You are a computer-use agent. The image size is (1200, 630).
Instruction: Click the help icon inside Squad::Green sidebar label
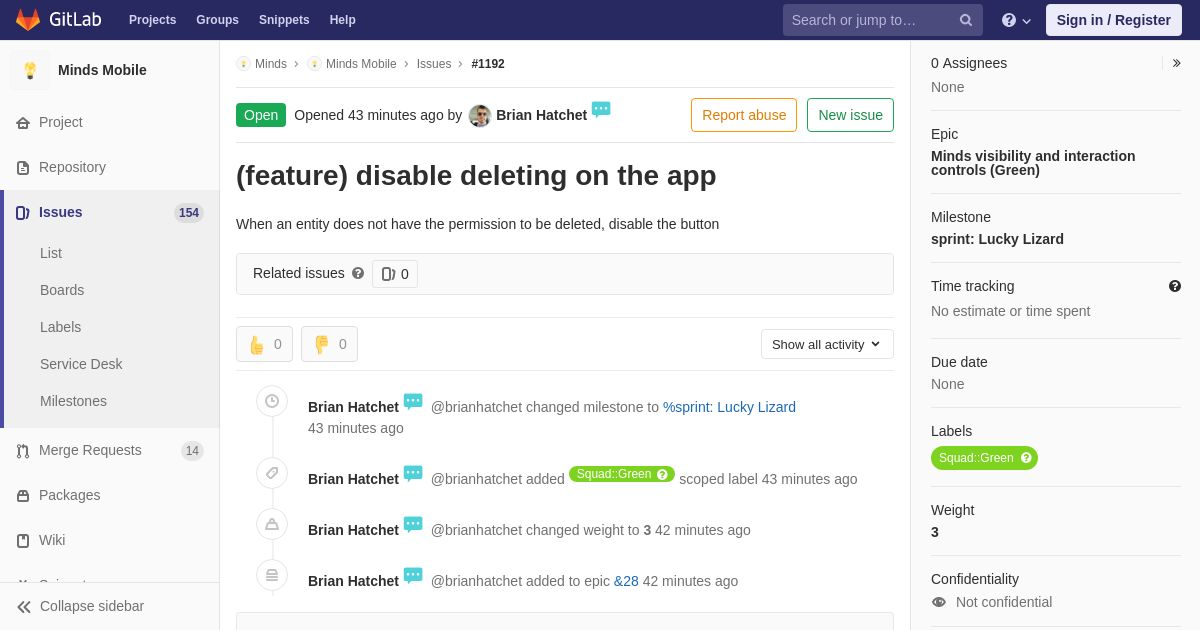click(1026, 458)
